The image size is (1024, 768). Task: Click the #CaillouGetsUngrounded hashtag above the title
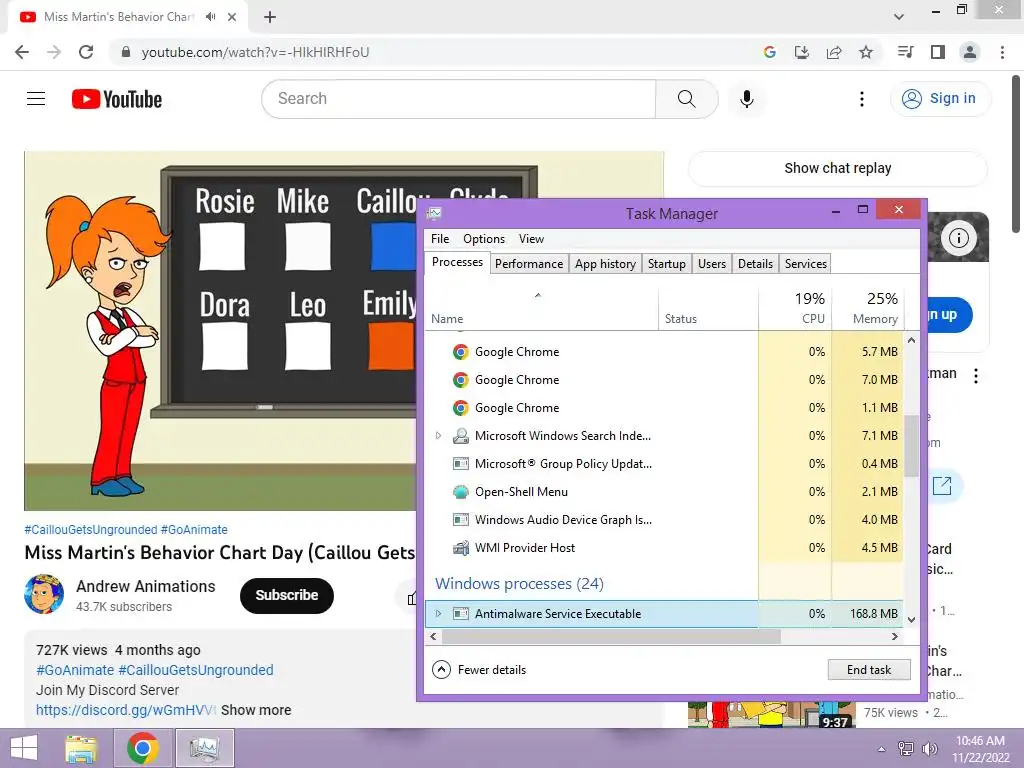click(x=91, y=530)
